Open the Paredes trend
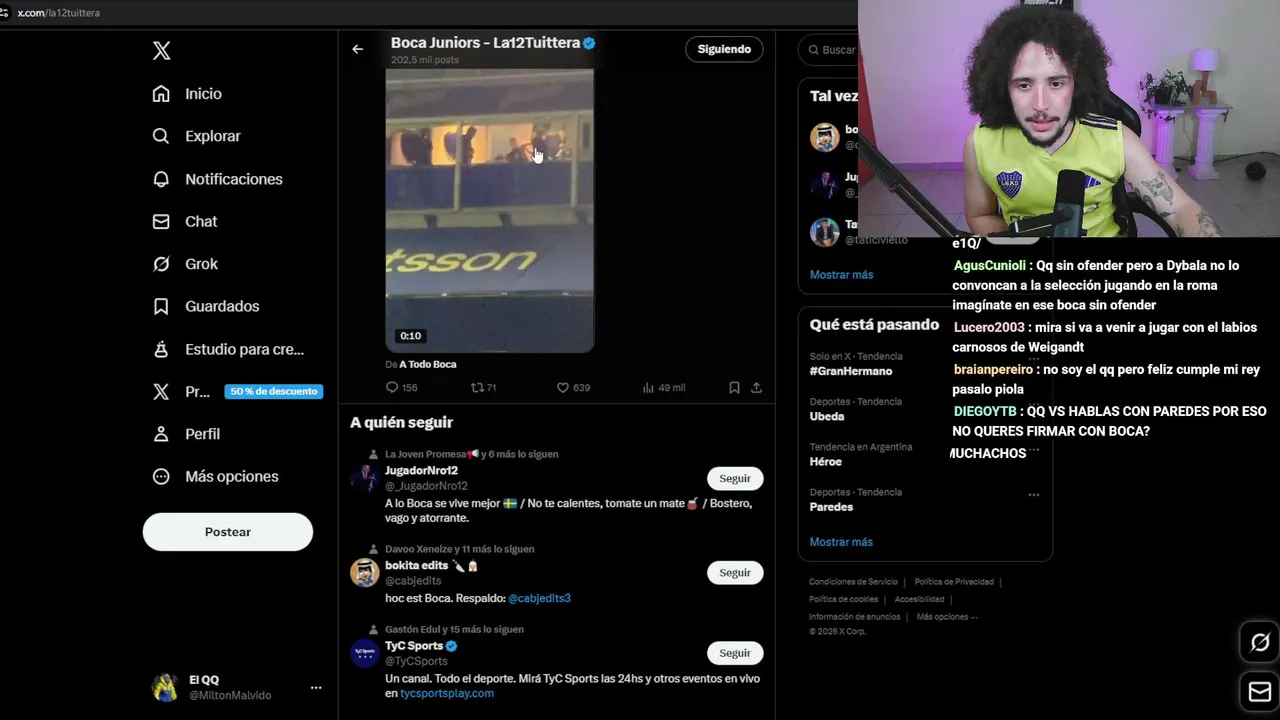This screenshot has height=720, width=1280. tap(831, 507)
